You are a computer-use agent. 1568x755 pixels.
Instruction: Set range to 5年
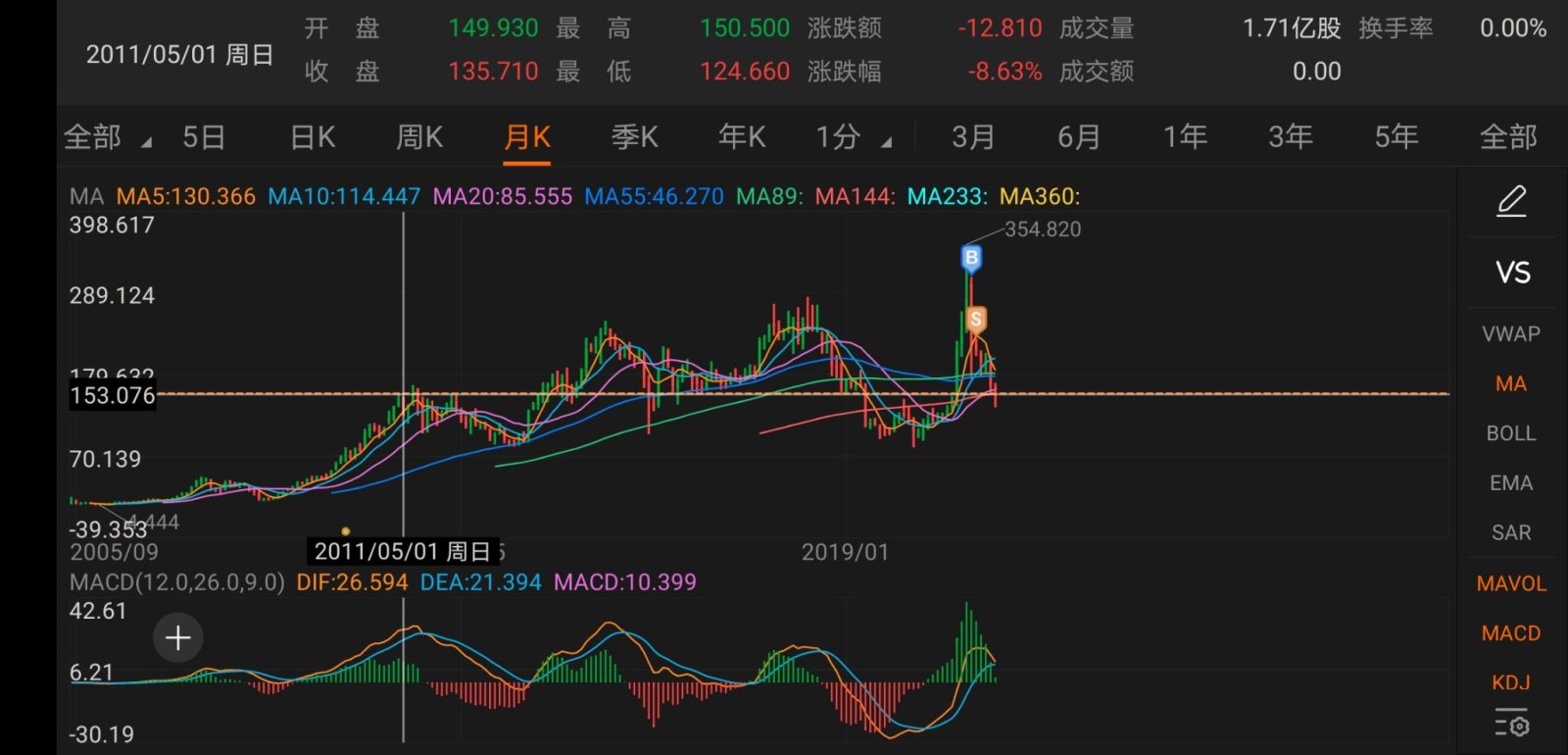tap(1396, 137)
